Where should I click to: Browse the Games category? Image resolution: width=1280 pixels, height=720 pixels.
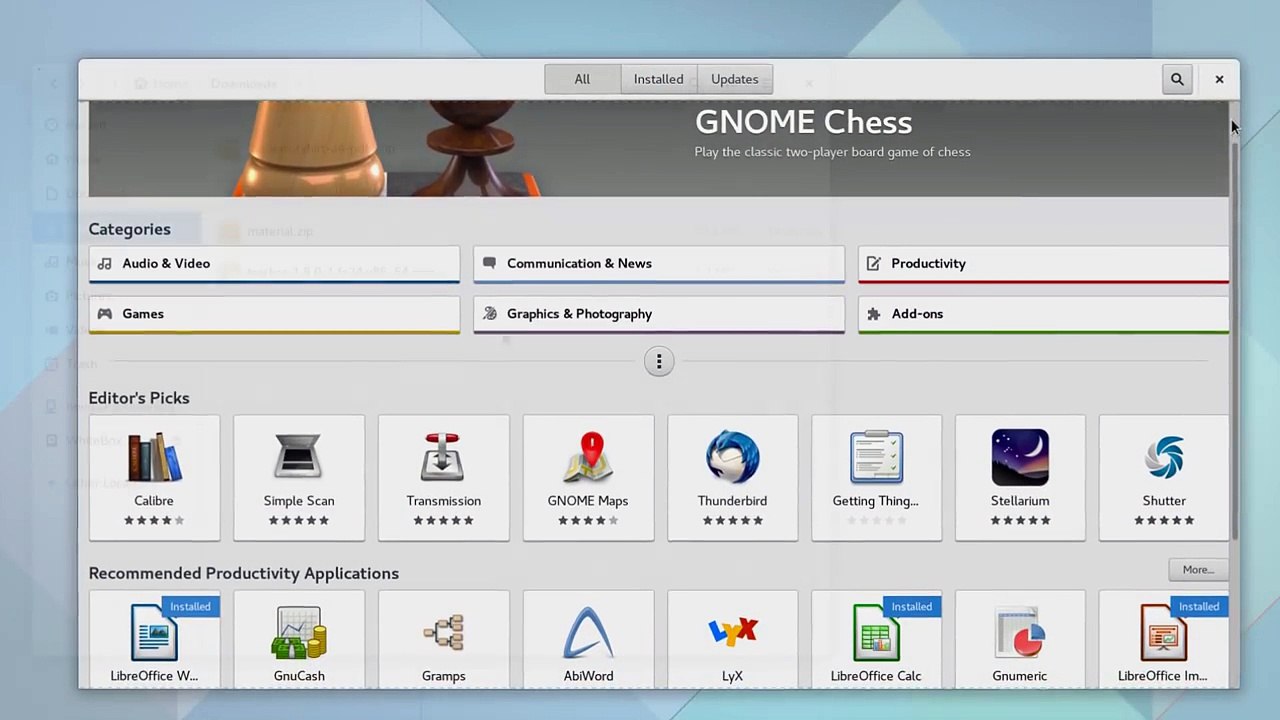pos(274,315)
